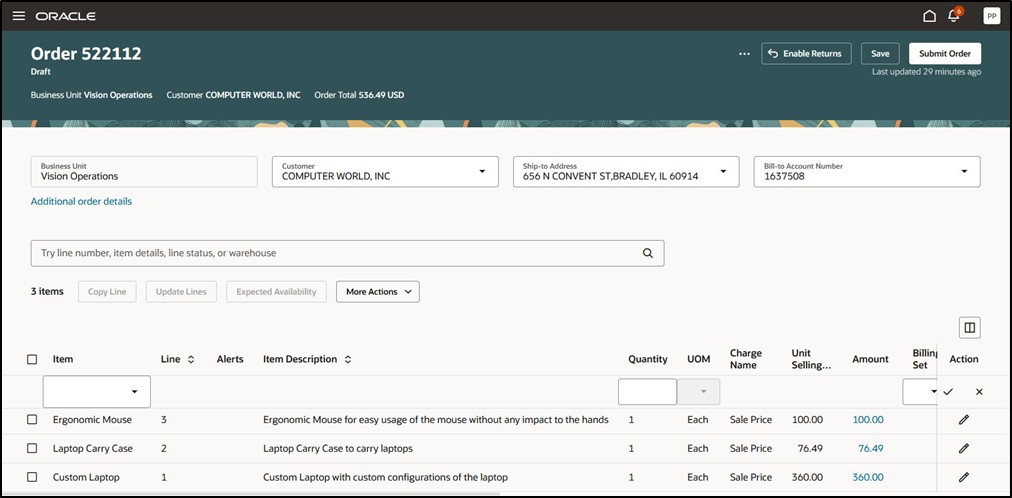
Task: Click the Oracle logo
Action: (x=66, y=15)
